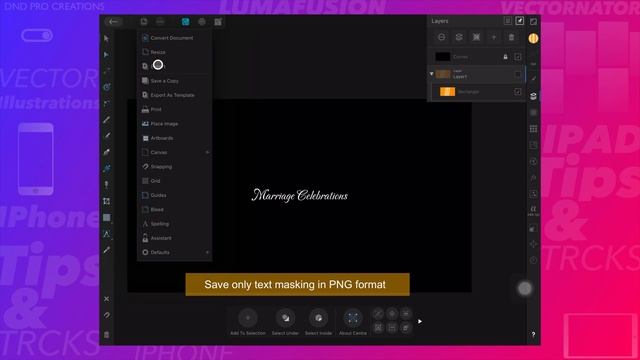
Task: Add a new layer with plus icon
Action: pyautogui.click(x=494, y=38)
